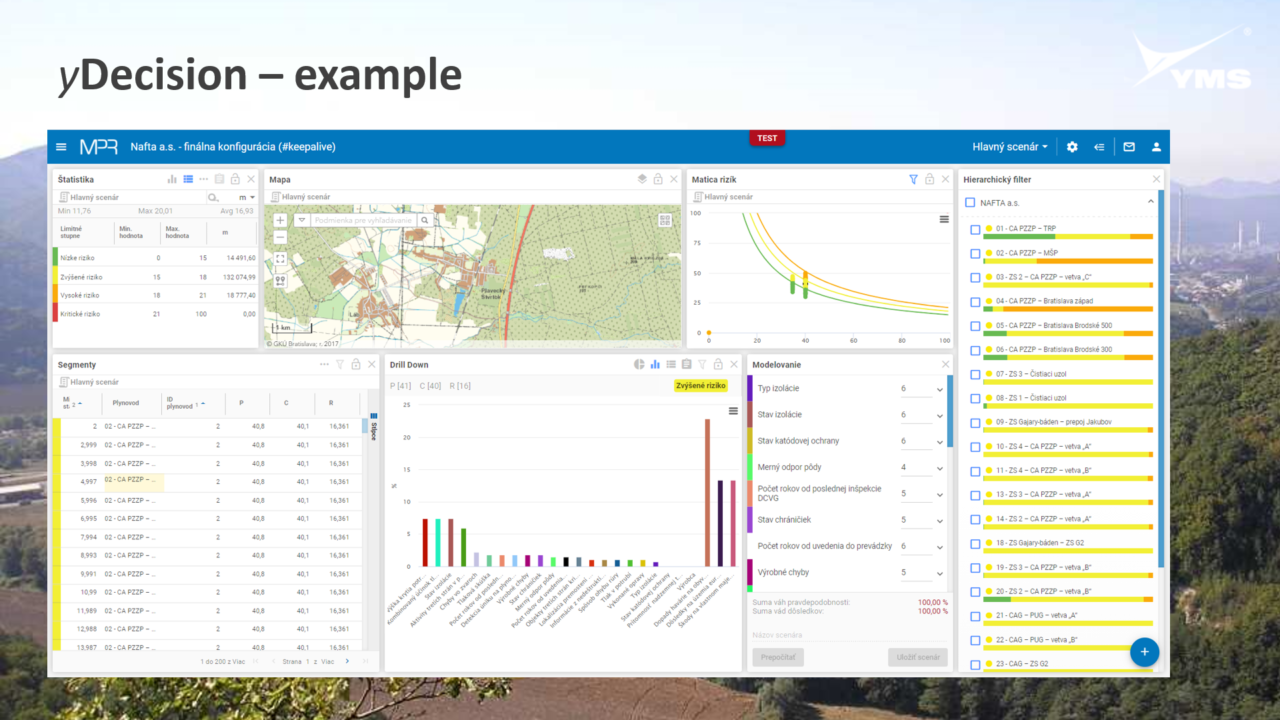Open the Hlavný scenár dropdown in the header

tap(1010, 146)
